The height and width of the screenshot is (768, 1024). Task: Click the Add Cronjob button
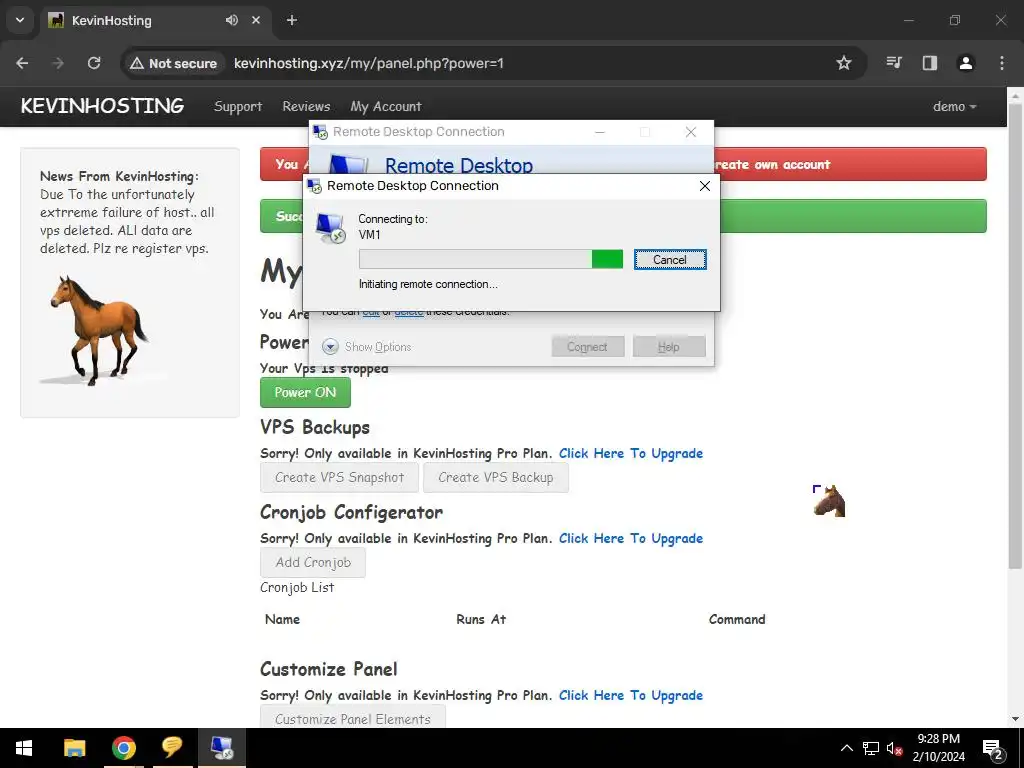point(313,562)
